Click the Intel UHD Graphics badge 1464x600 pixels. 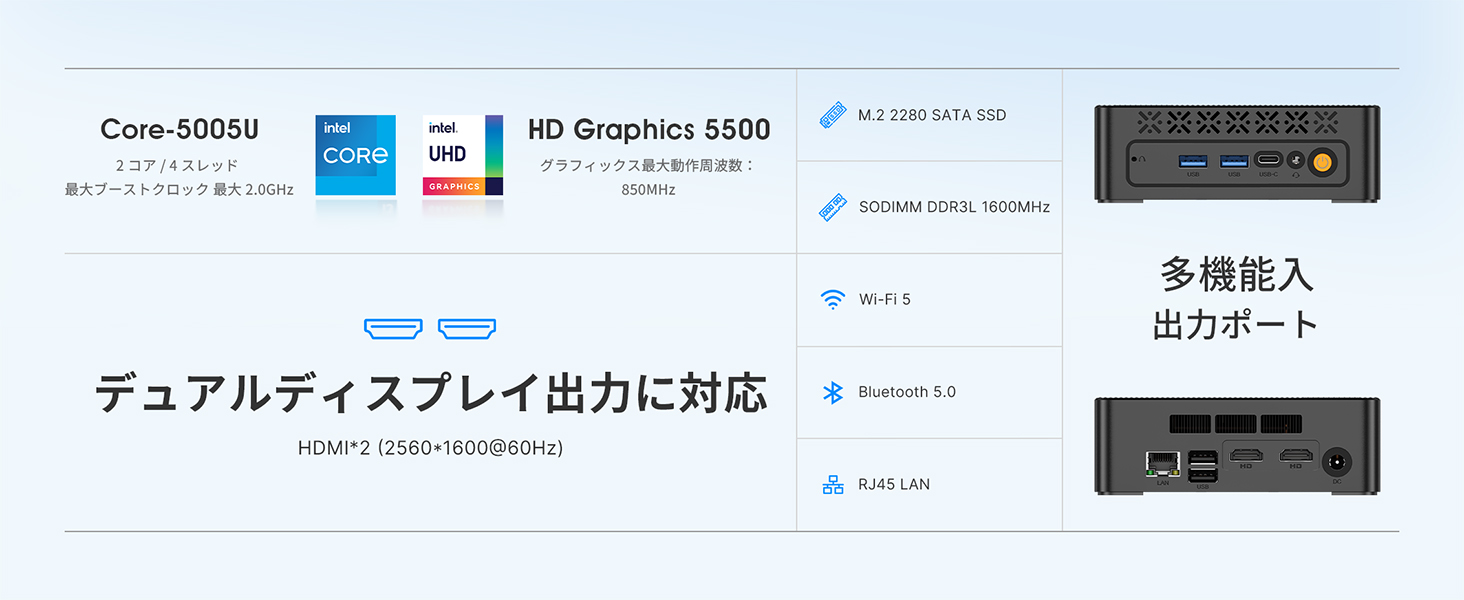tap(462, 155)
